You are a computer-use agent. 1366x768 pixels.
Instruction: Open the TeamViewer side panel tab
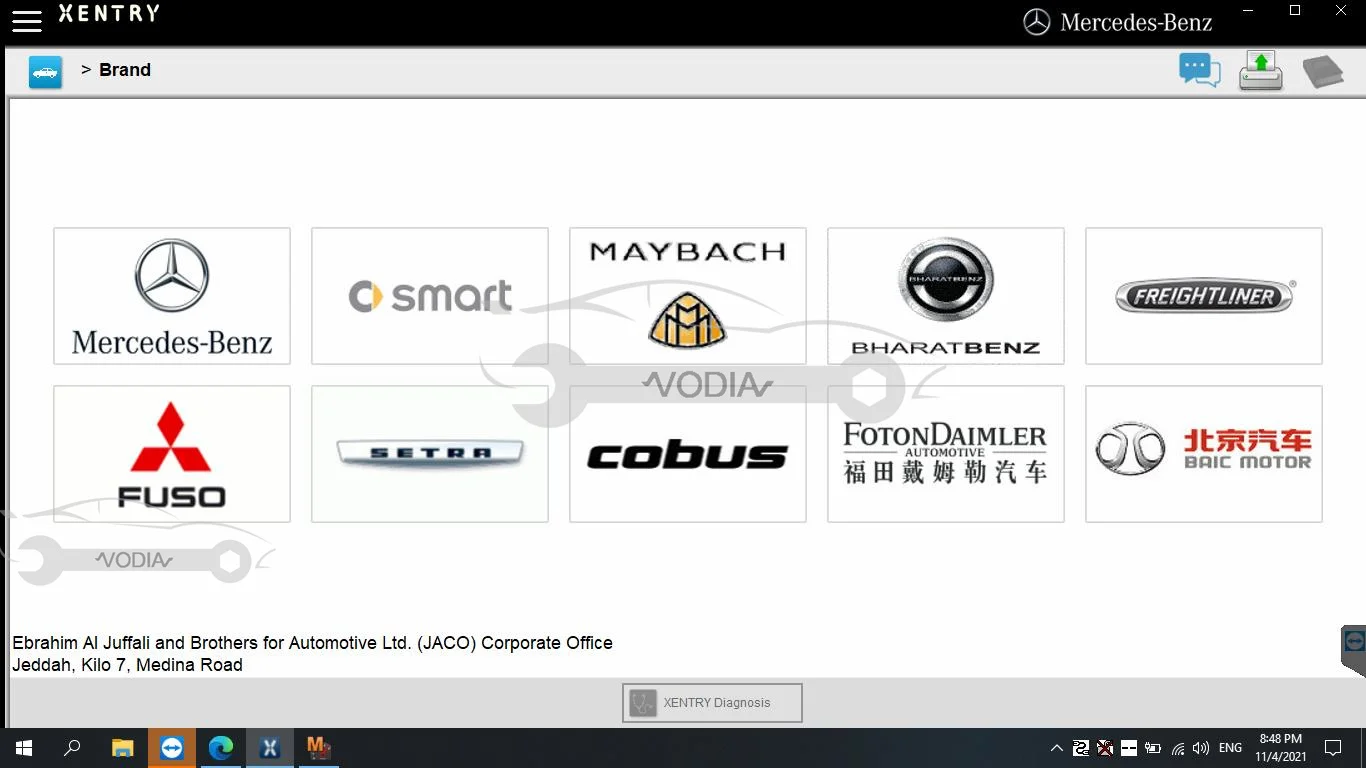pyautogui.click(x=1354, y=650)
